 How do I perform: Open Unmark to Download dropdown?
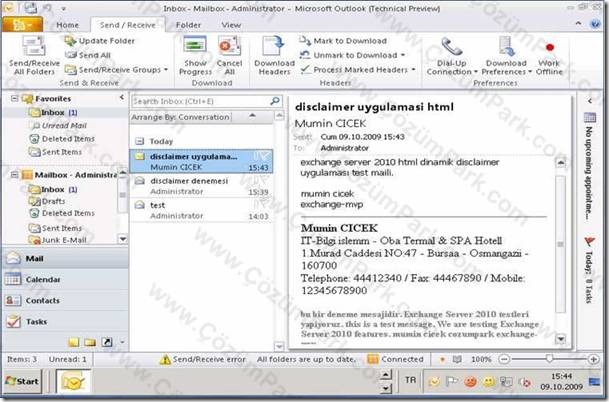tap(353, 55)
